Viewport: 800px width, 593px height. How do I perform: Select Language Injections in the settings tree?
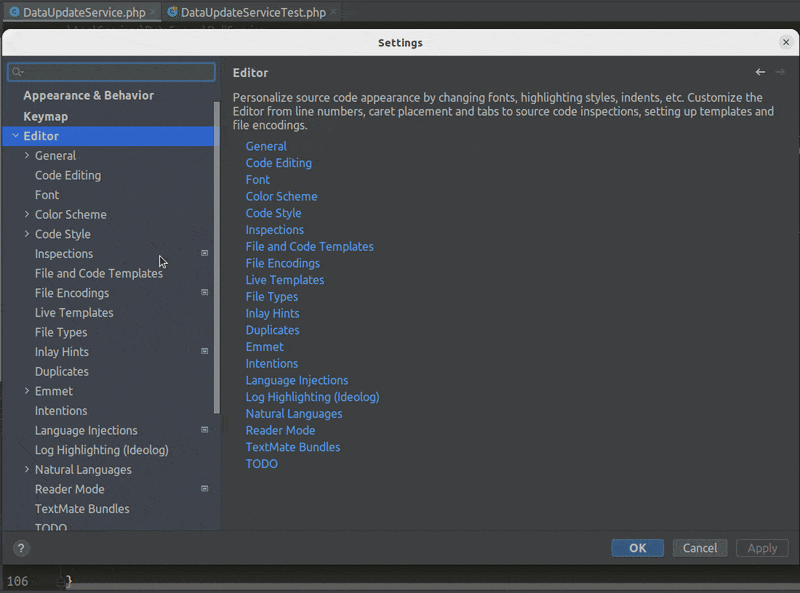pyautogui.click(x=86, y=430)
